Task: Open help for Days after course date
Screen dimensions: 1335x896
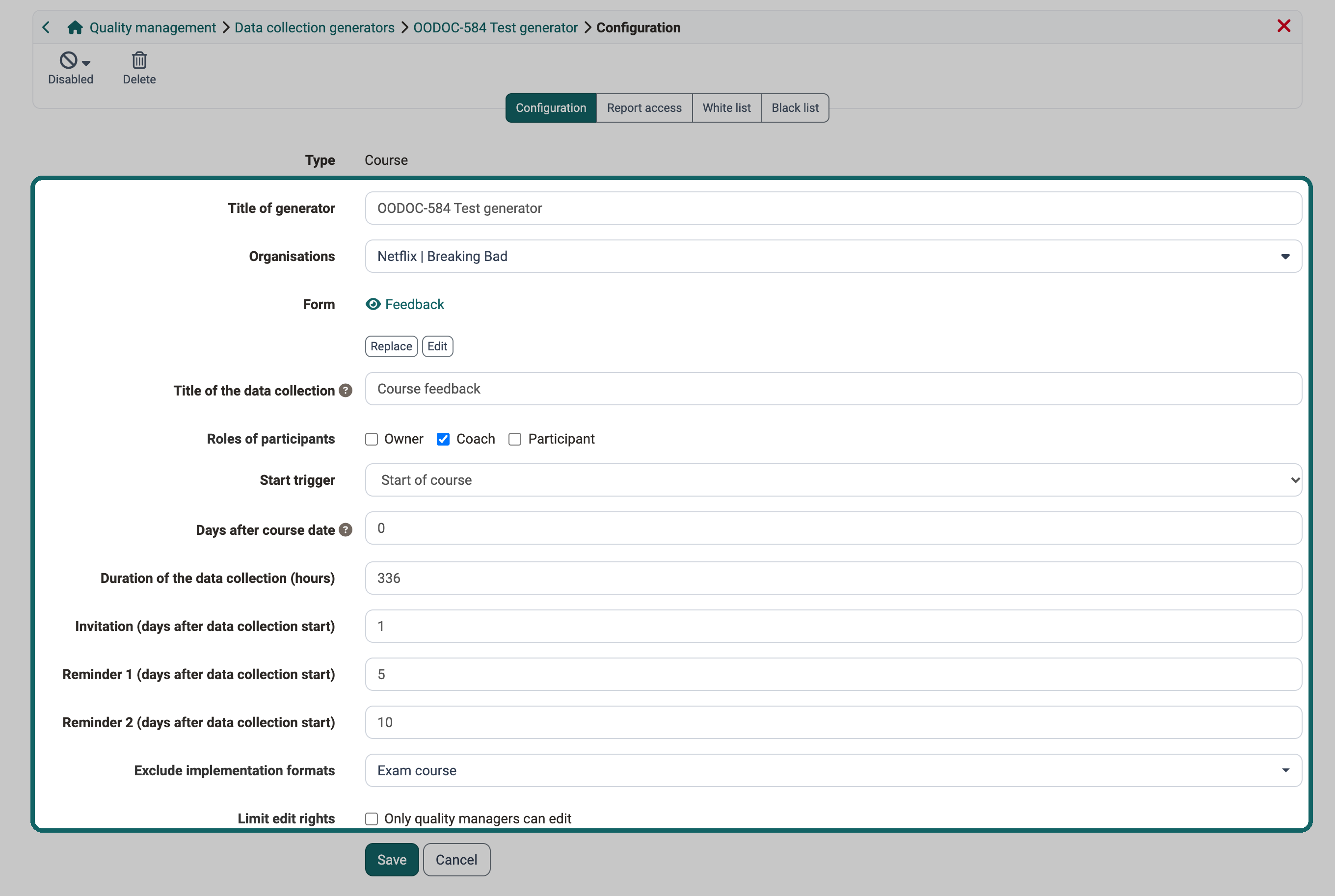Action: point(345,530)
